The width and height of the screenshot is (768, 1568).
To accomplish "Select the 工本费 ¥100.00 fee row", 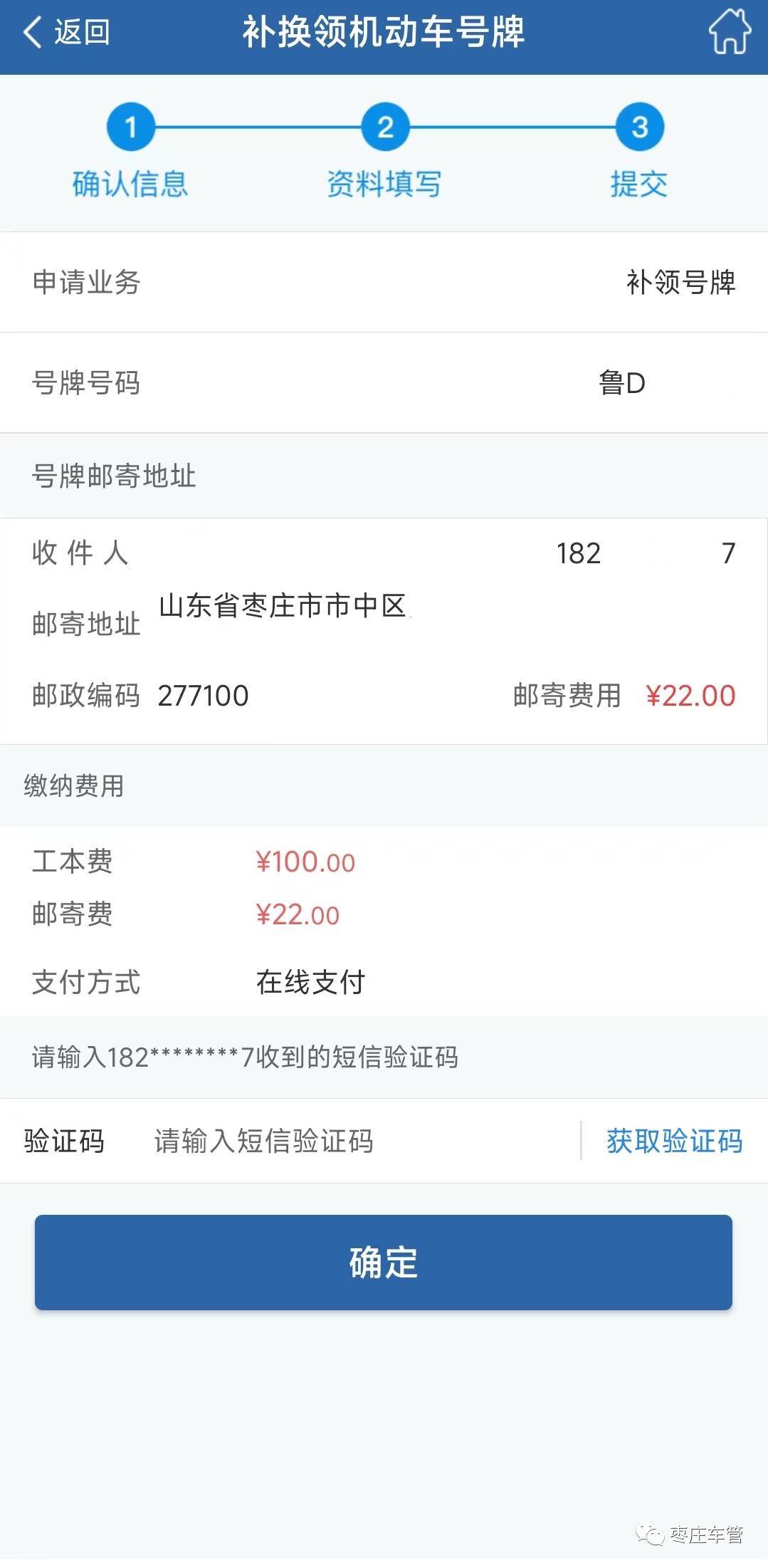I will pyautogui.click(x=306, y=862).
